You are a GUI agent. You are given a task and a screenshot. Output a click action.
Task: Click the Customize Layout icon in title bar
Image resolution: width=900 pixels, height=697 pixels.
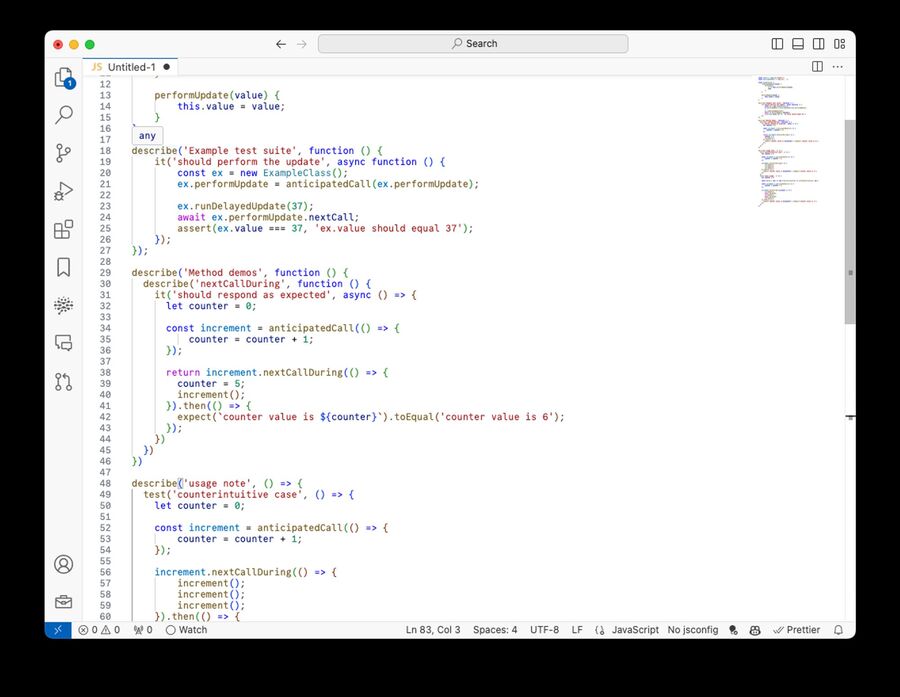[840, 44]
